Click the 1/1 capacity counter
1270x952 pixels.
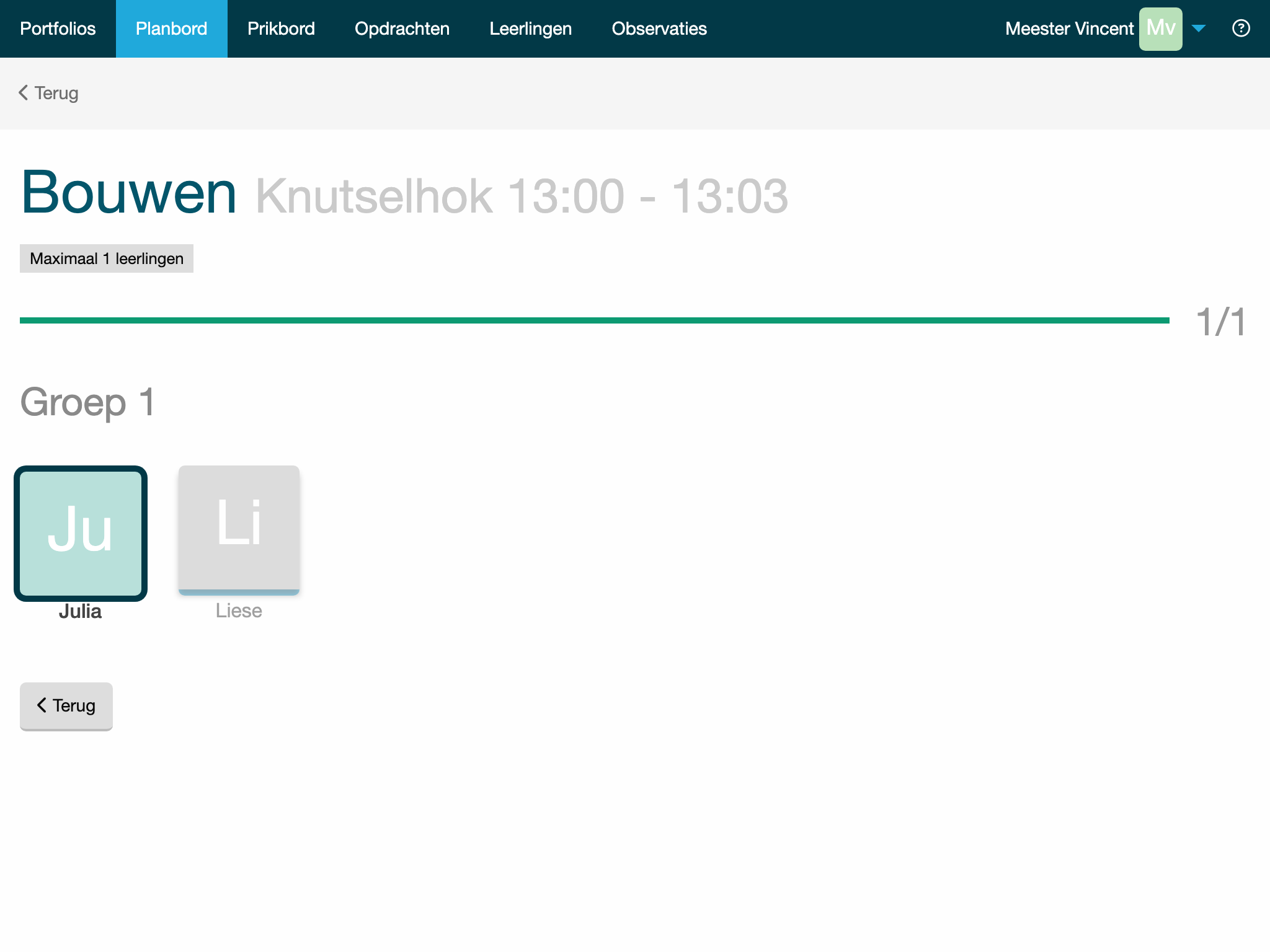point(1220,322)
